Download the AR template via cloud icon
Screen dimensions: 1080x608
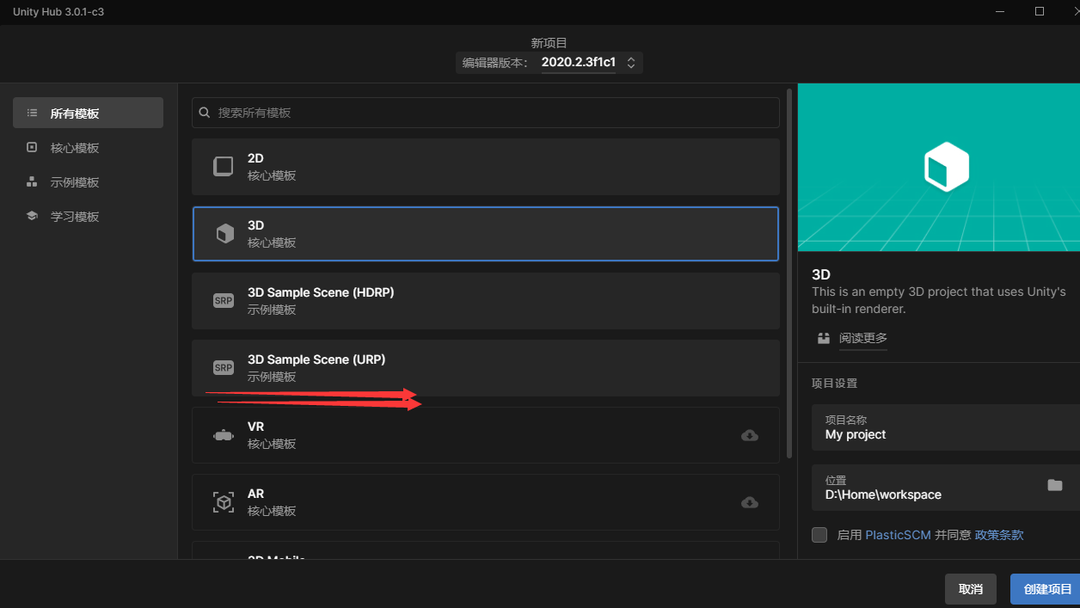[749, 502]
